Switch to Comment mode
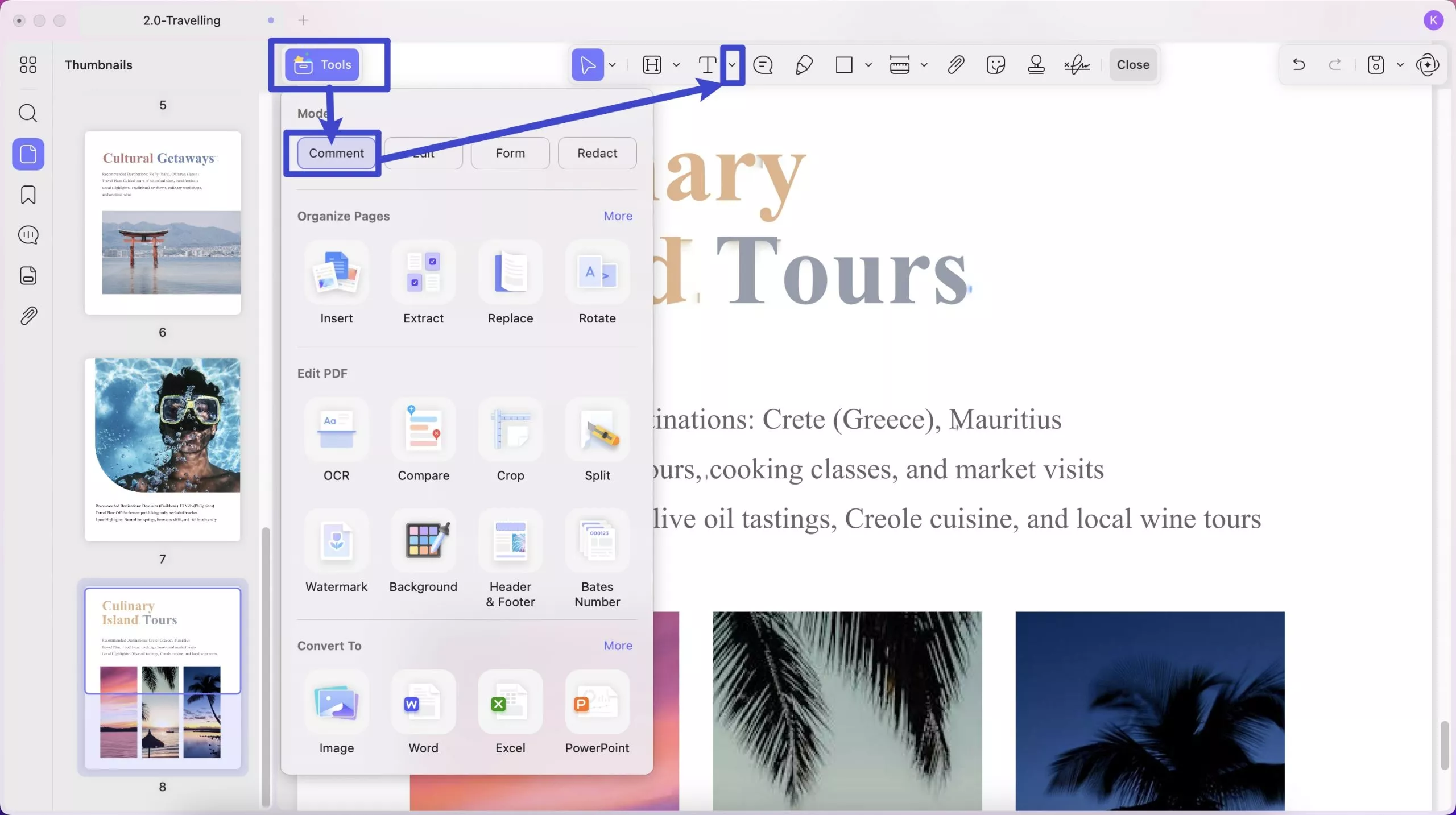Image resolution: width=1456 pixels, height=815 pixels. [x=336, y=154]
